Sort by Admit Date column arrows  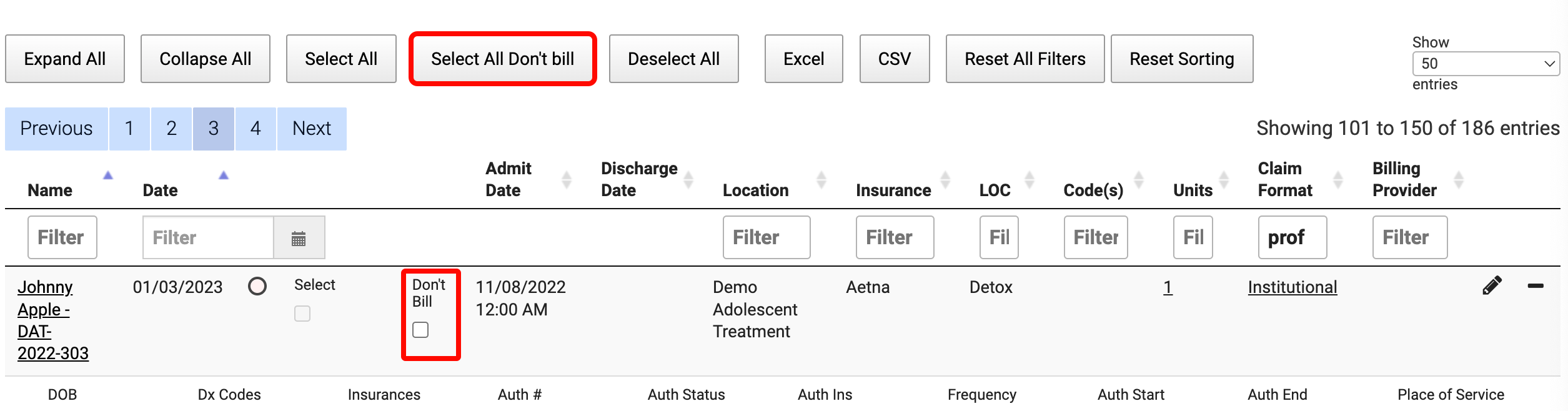[x=566, y=180]
